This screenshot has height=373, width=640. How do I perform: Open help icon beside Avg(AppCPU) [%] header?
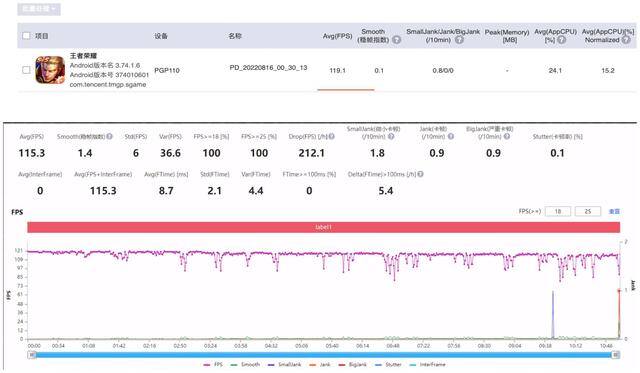pos(562,40)
